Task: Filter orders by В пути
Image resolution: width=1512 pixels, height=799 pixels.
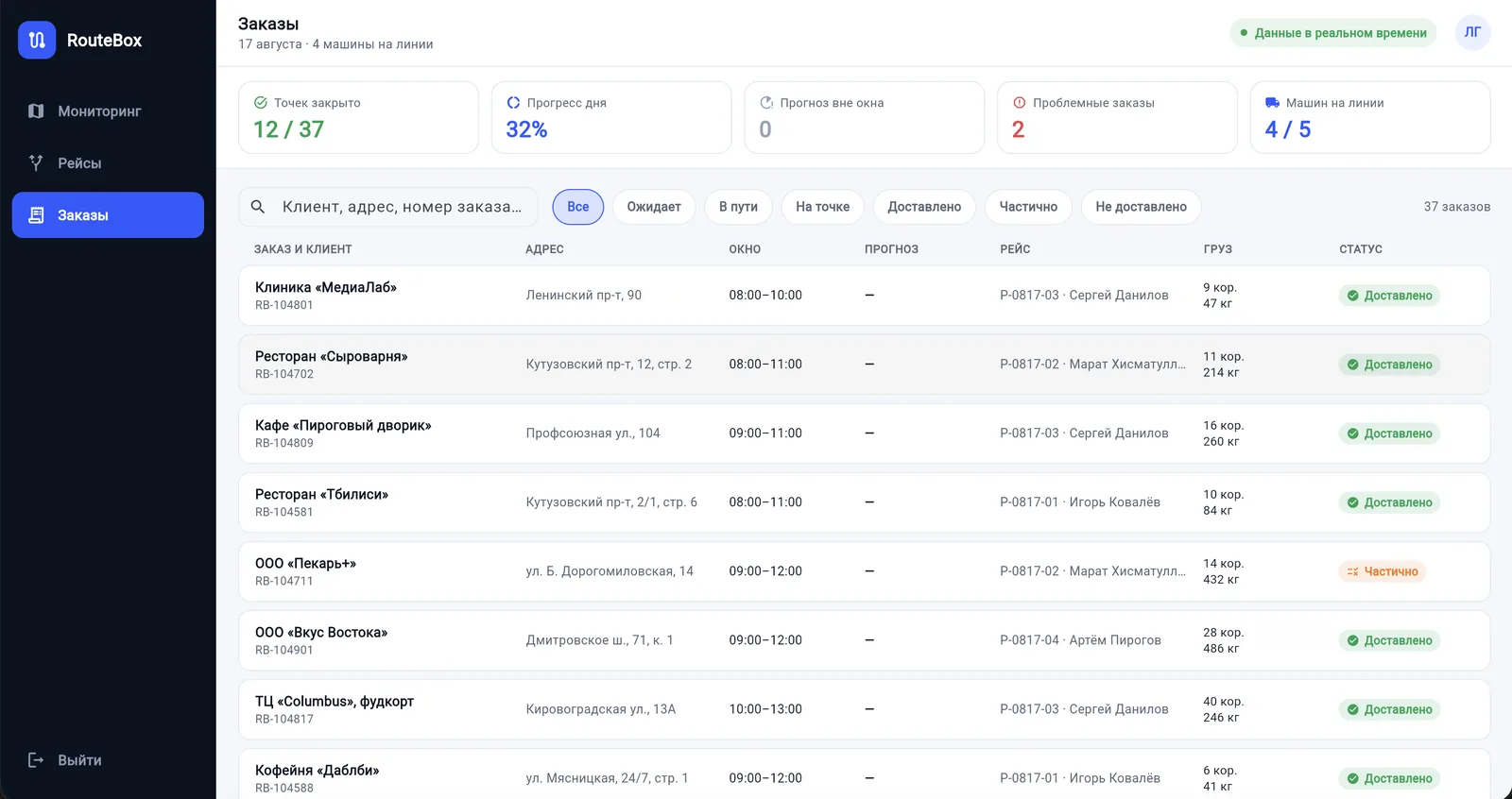Action: pyautogui.click(x=738, y=207)
